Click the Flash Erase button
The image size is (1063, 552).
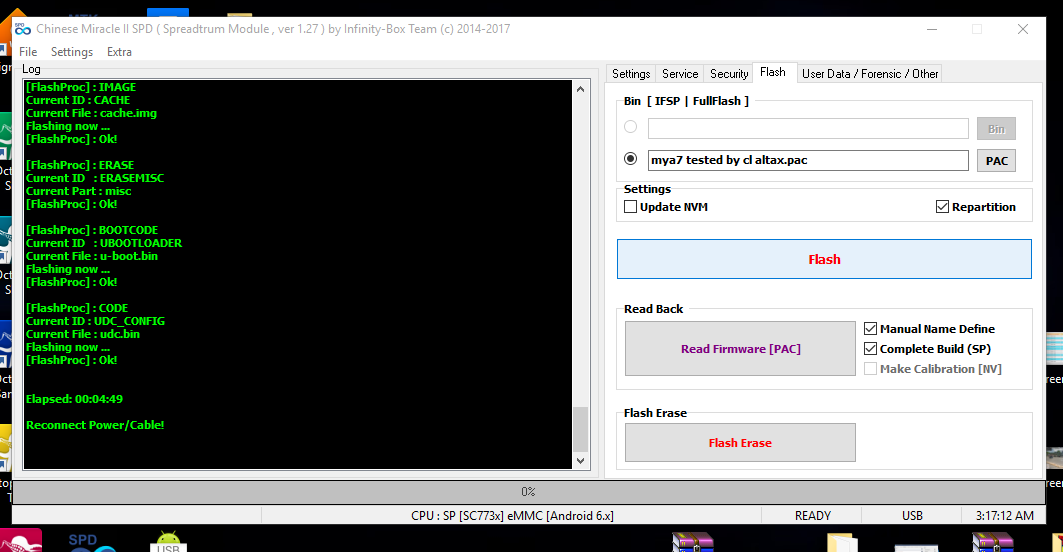(740, 443)
